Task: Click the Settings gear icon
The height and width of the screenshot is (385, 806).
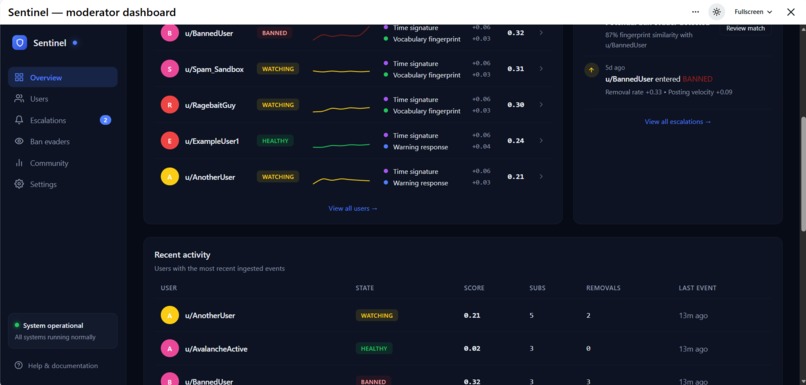Action: click(x=19, y=184)
